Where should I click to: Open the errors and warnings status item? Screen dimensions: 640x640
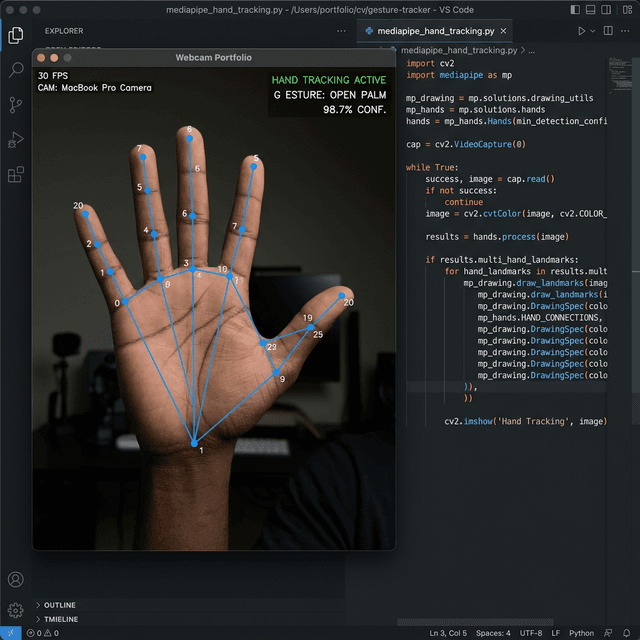click(42, 633)
